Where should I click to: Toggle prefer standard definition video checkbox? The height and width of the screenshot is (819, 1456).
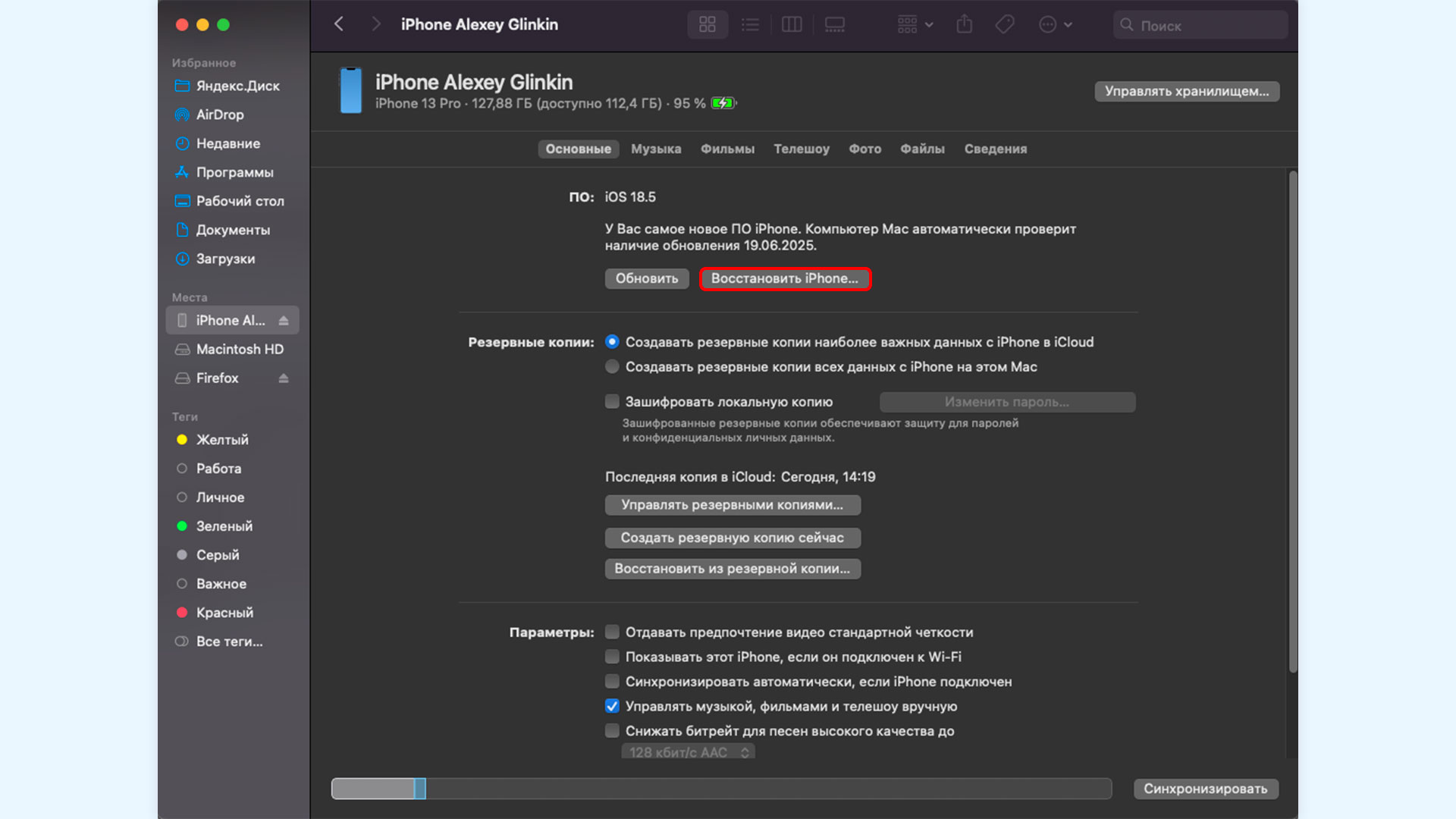612,632
